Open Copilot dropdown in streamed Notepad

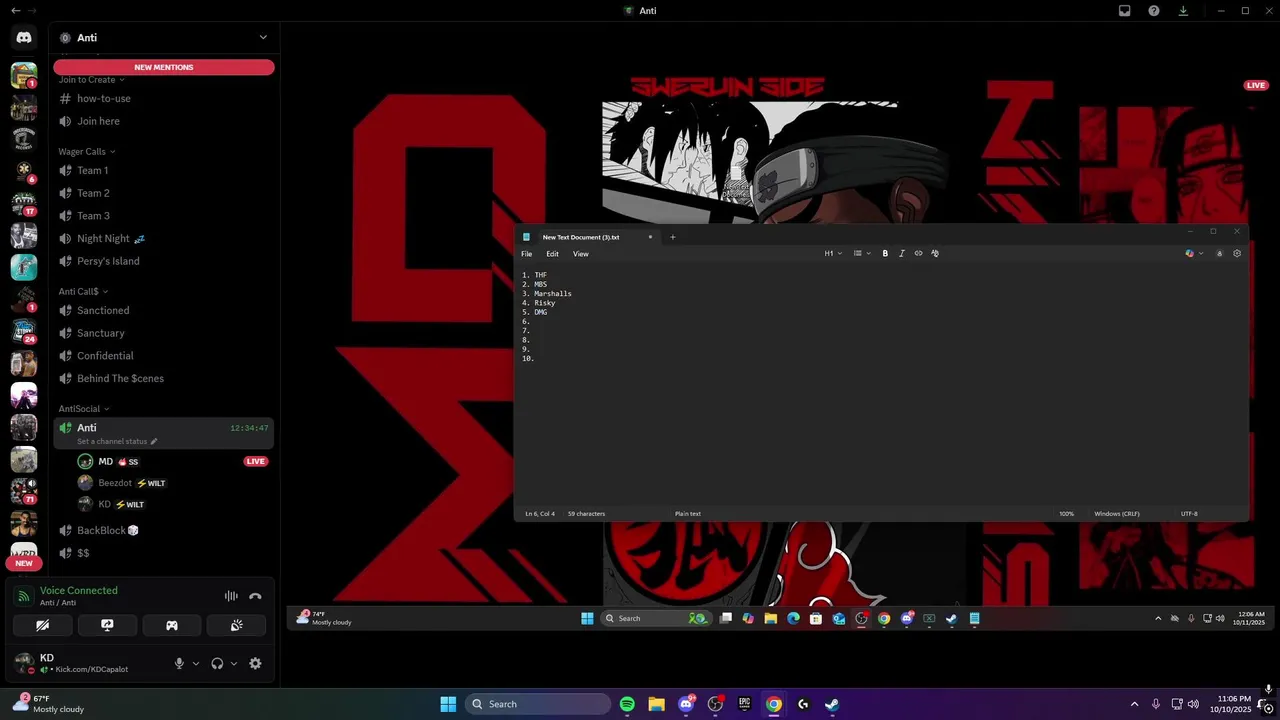pos(1194,253)
